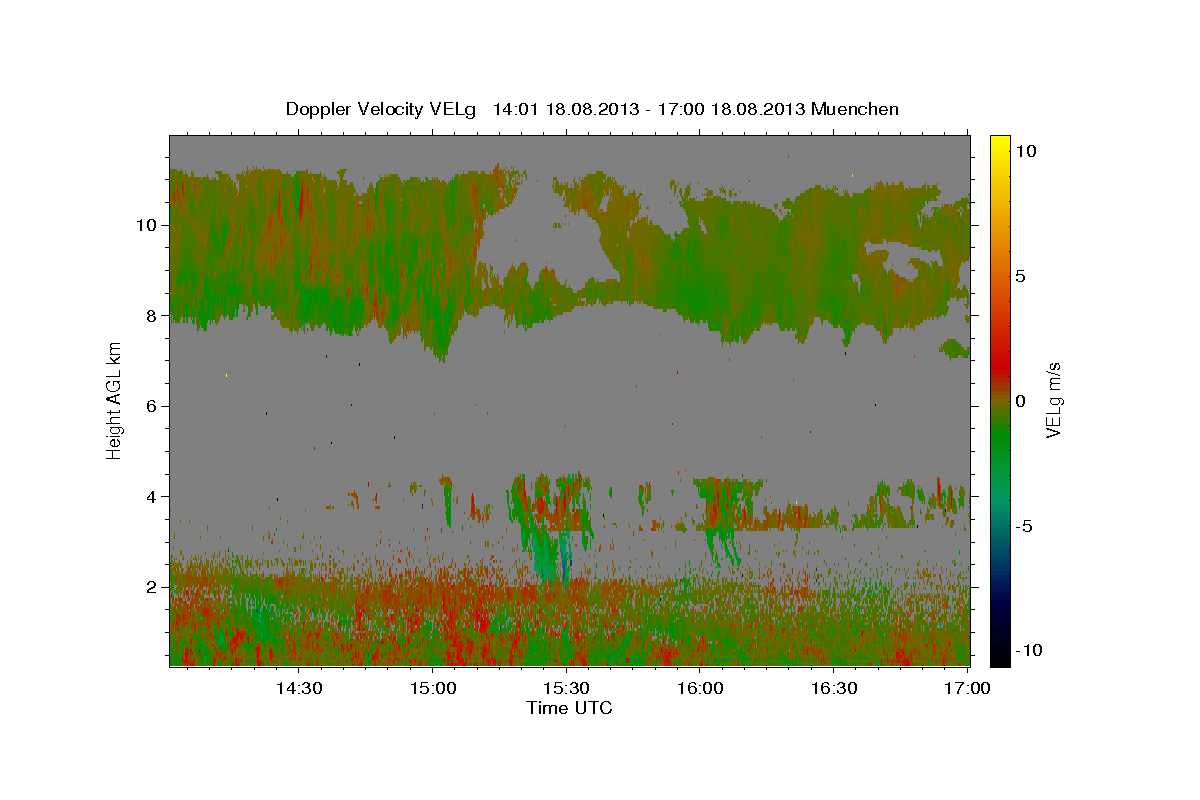The width and height of the screenshot is (1200, 800).
Task: Click the height tick label 2
Action: [x=153, y=587]
